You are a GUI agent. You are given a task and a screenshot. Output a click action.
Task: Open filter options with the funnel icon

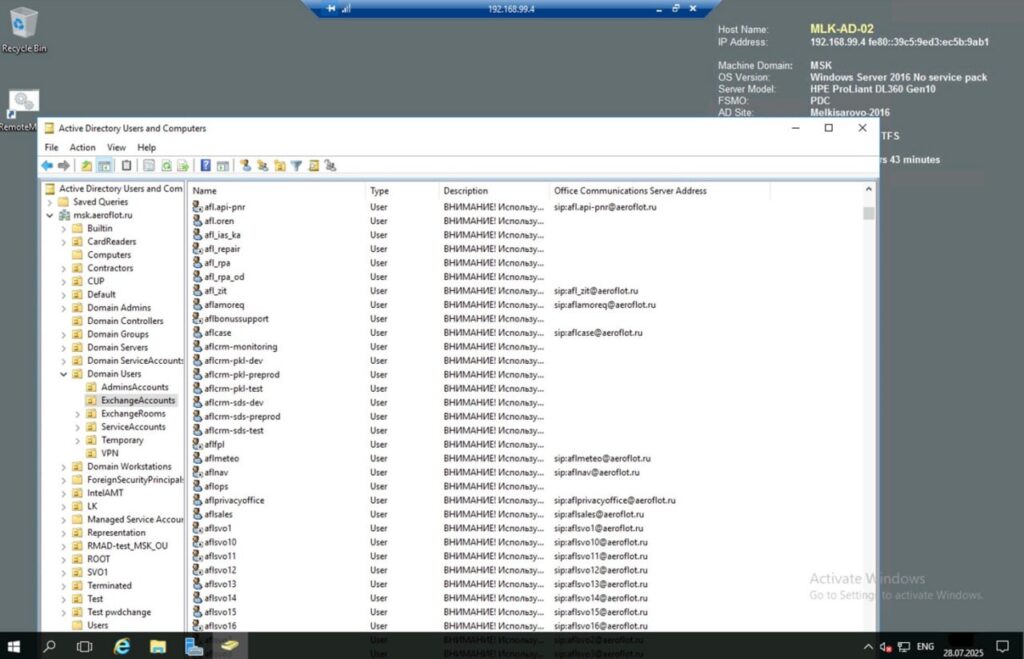[297, 165]
